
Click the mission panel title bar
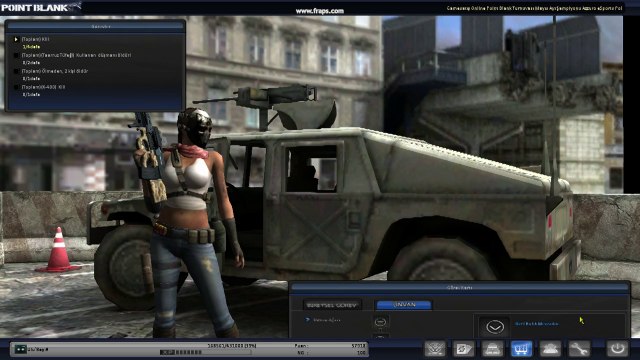[x=95, y=27]
